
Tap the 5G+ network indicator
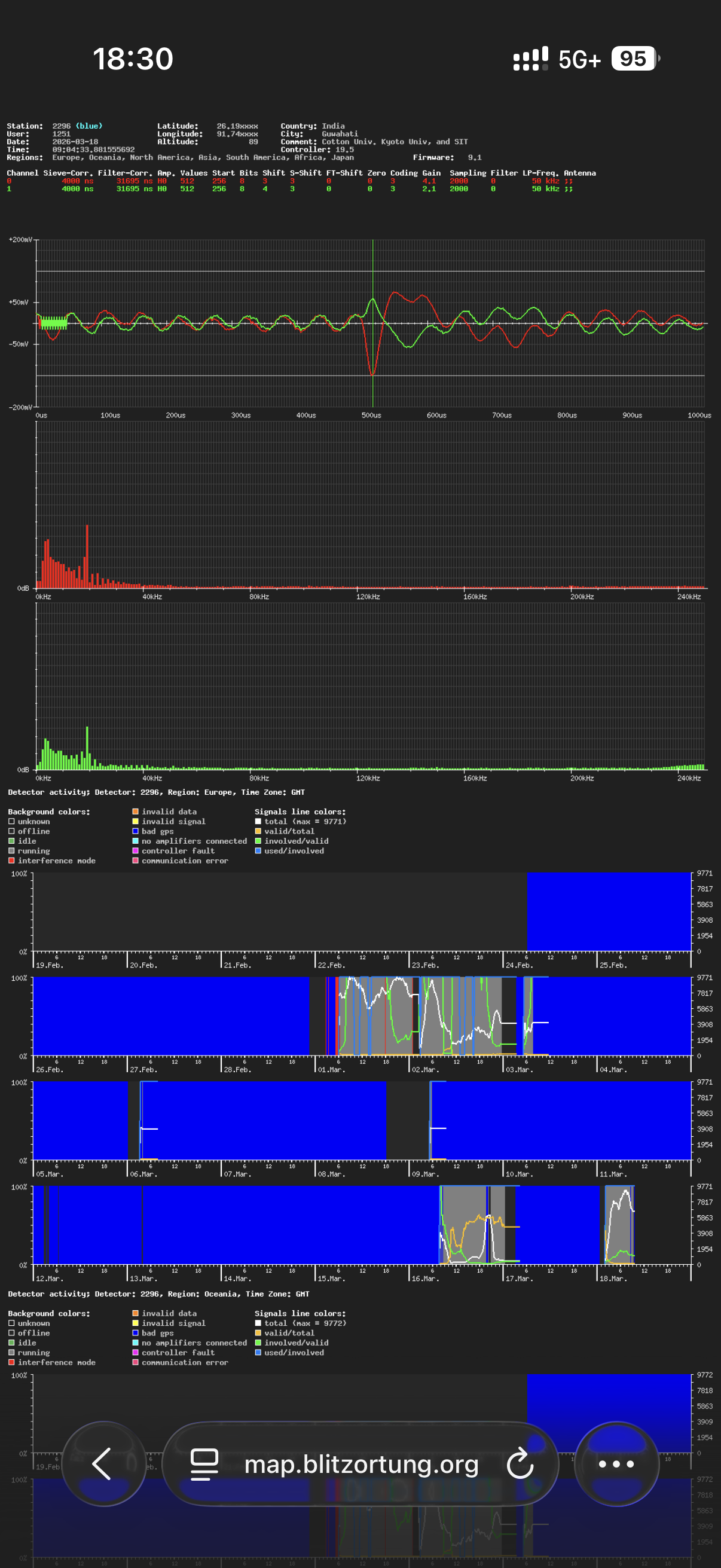tap(579, 60)
